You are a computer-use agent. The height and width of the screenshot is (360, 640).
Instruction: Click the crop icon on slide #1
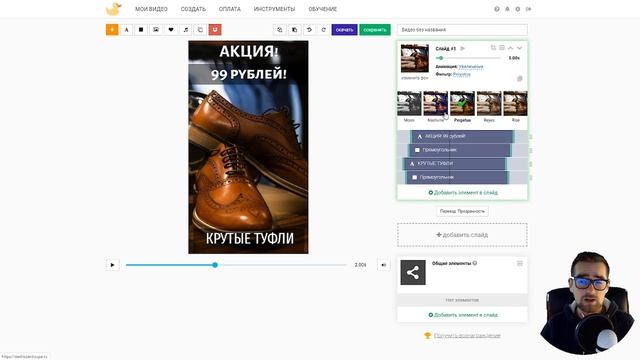[x=493, y=48]
